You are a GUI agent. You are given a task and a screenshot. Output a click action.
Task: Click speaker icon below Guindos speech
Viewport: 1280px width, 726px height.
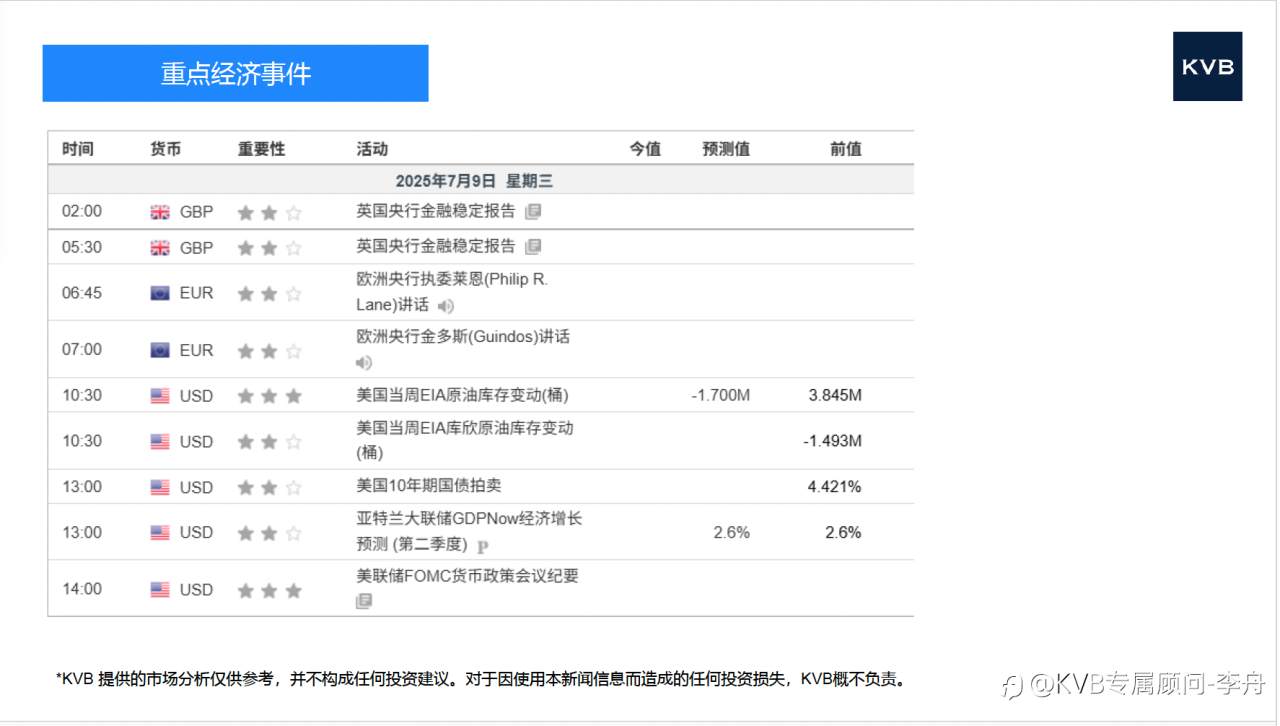click(x=364, y=362)
